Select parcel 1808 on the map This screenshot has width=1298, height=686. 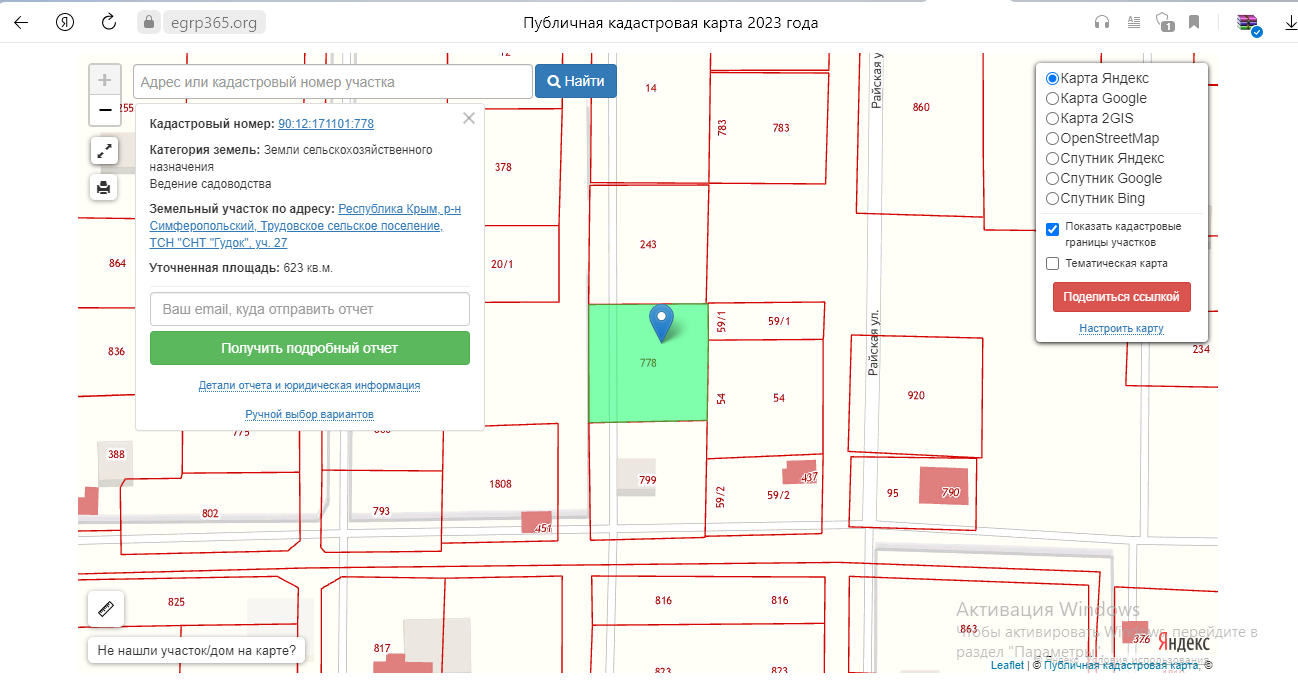click(500, 484)
